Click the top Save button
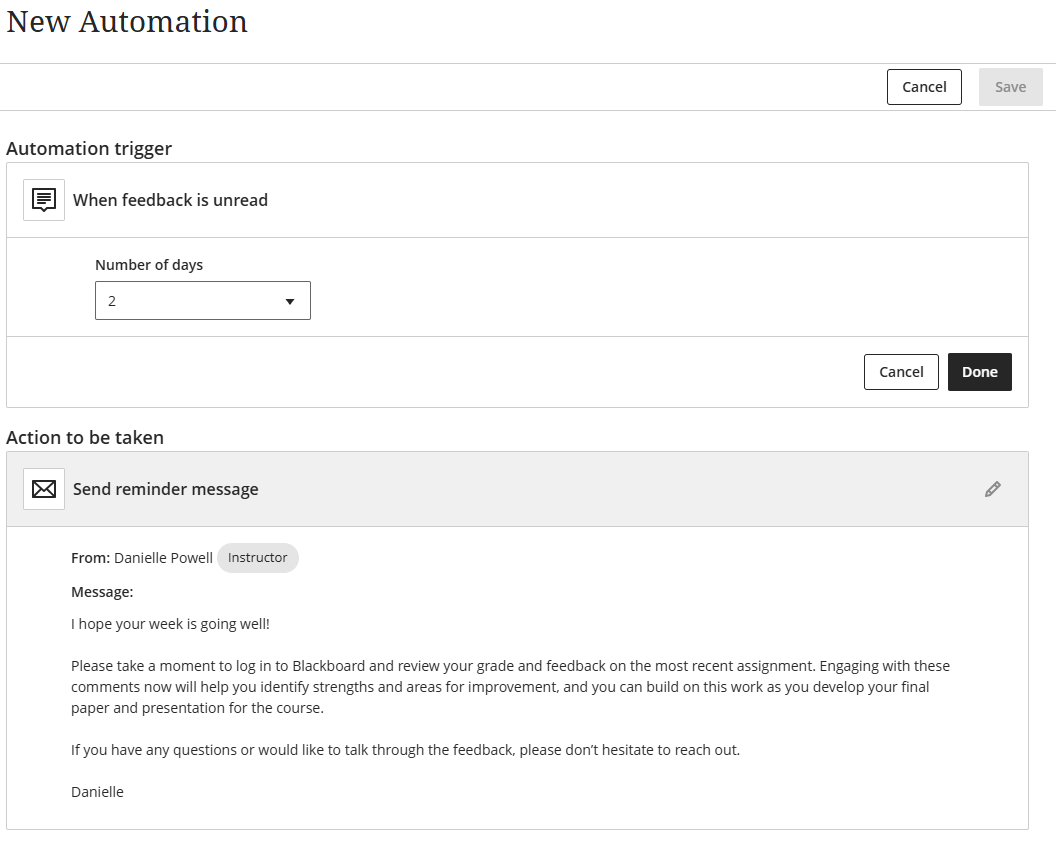The width and height of the screenshot is (1056, 853). [x=1010, y=87]
